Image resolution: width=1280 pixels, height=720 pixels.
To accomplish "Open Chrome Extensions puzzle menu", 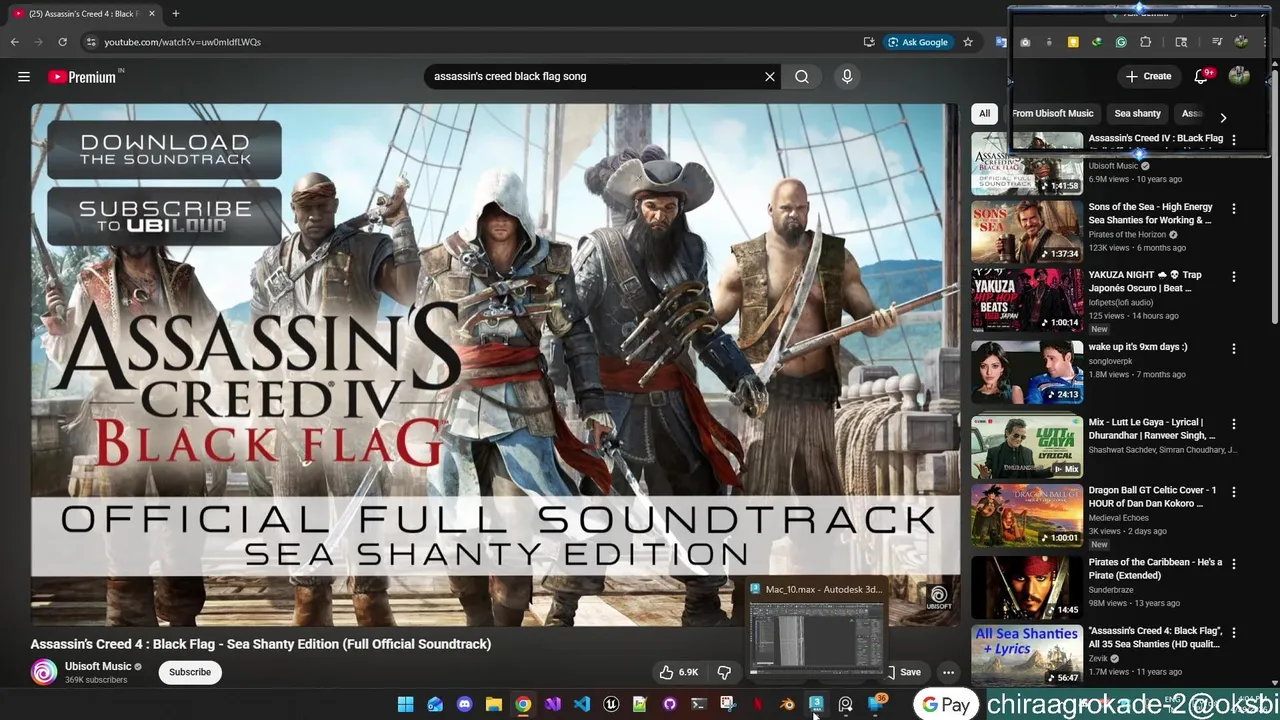I will pos(1145,42).
